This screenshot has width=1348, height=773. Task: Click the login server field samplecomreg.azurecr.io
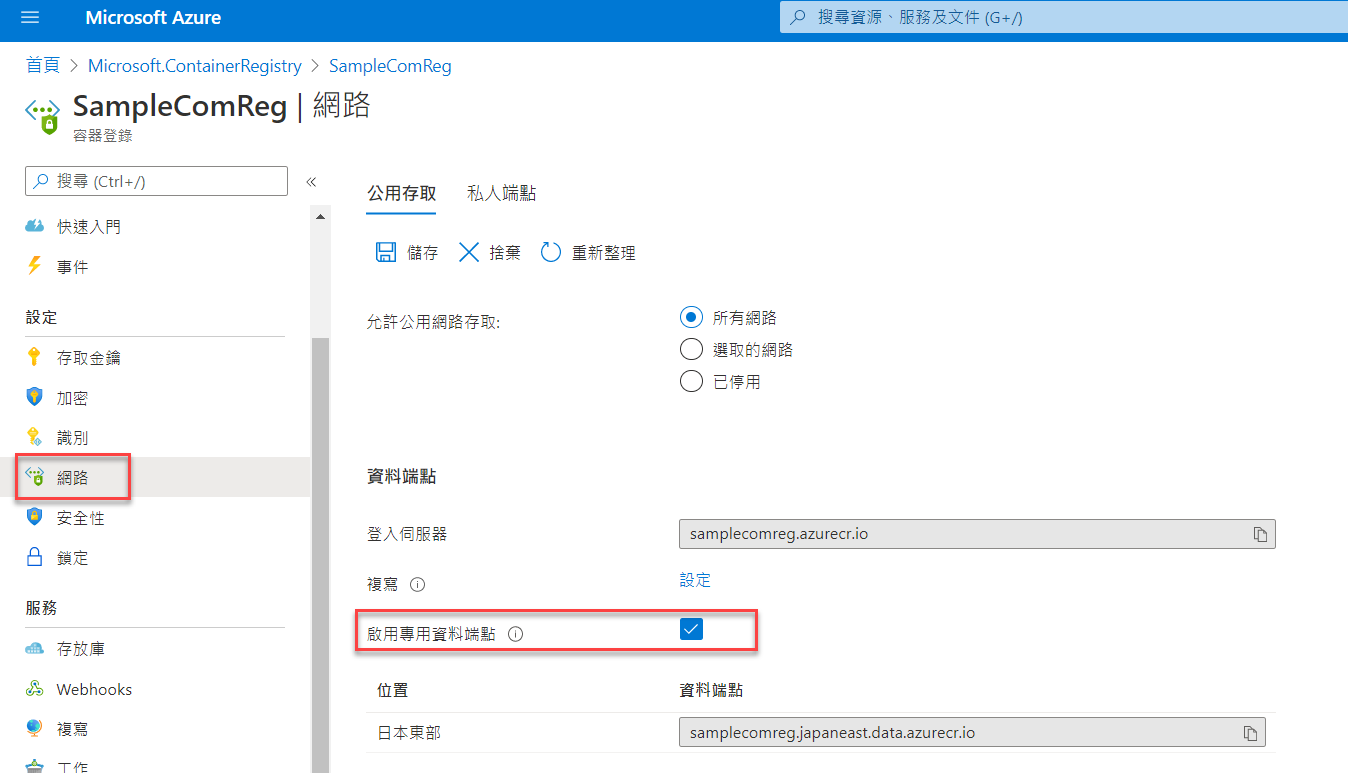point(977,534)
